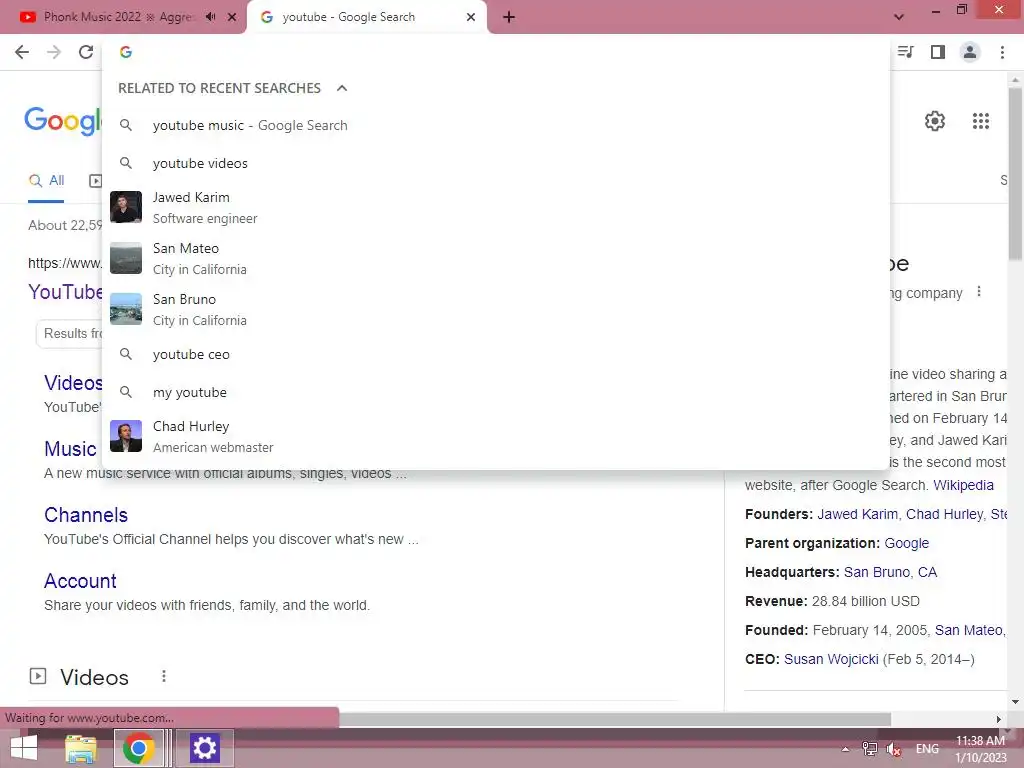This screenshot has height=768, width=1024.
Task: Open the Chrome profile avatar
Action: [970, 52]
